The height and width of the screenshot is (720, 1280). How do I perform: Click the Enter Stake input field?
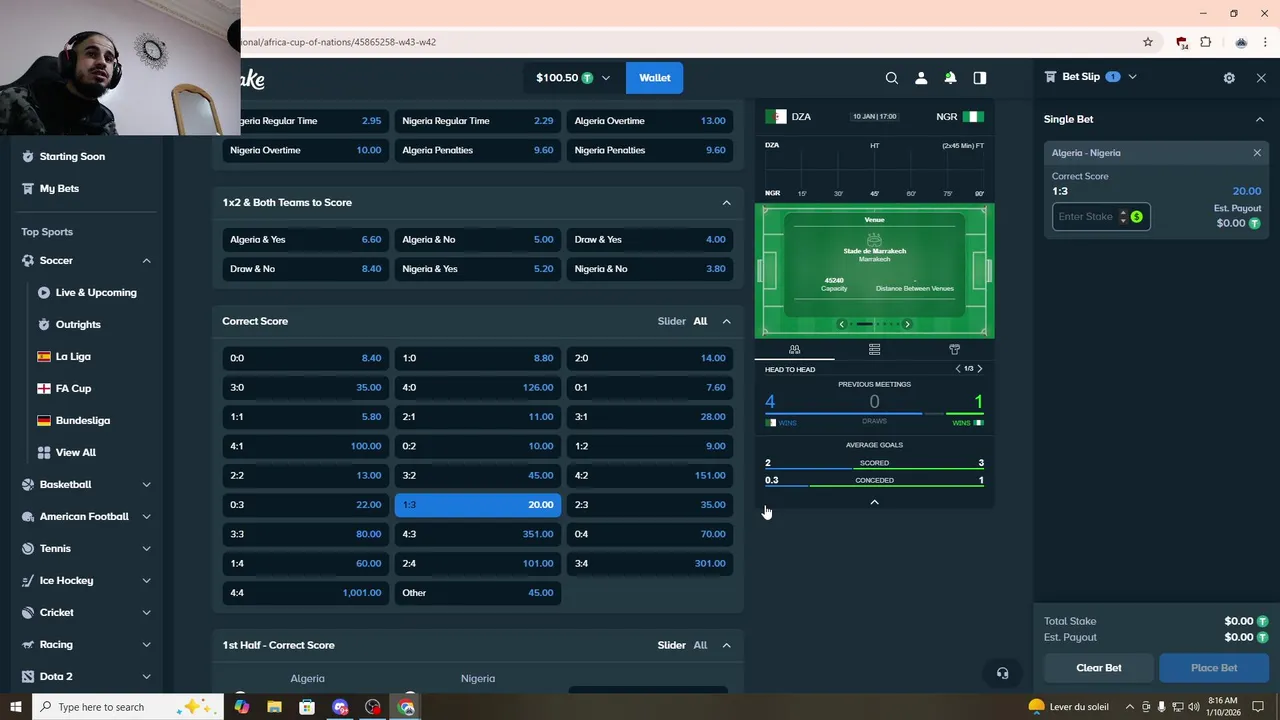[x=1085, y=217]
